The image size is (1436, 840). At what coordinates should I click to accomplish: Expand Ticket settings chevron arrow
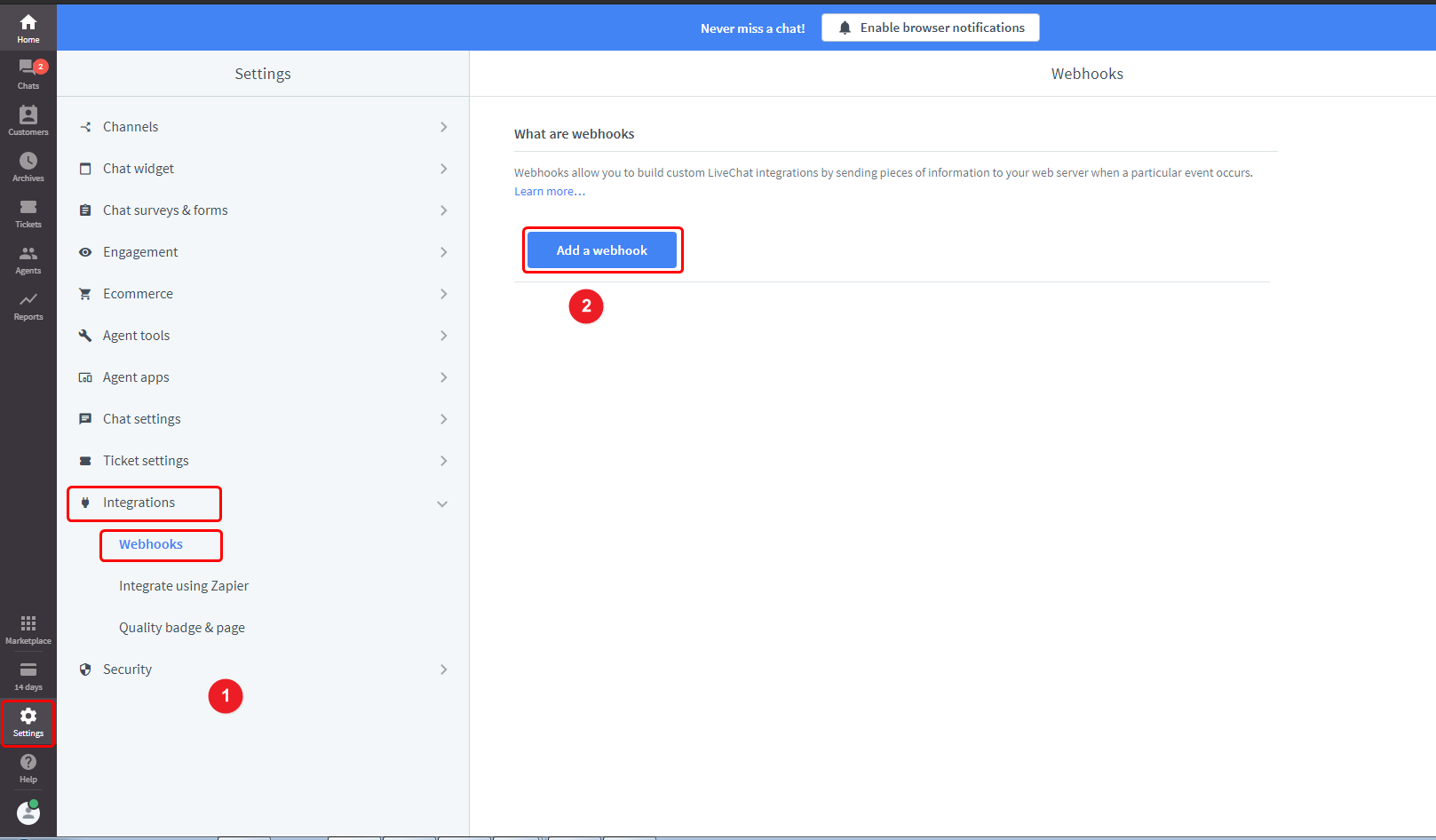pyautogui.click(x=444, y=461)
